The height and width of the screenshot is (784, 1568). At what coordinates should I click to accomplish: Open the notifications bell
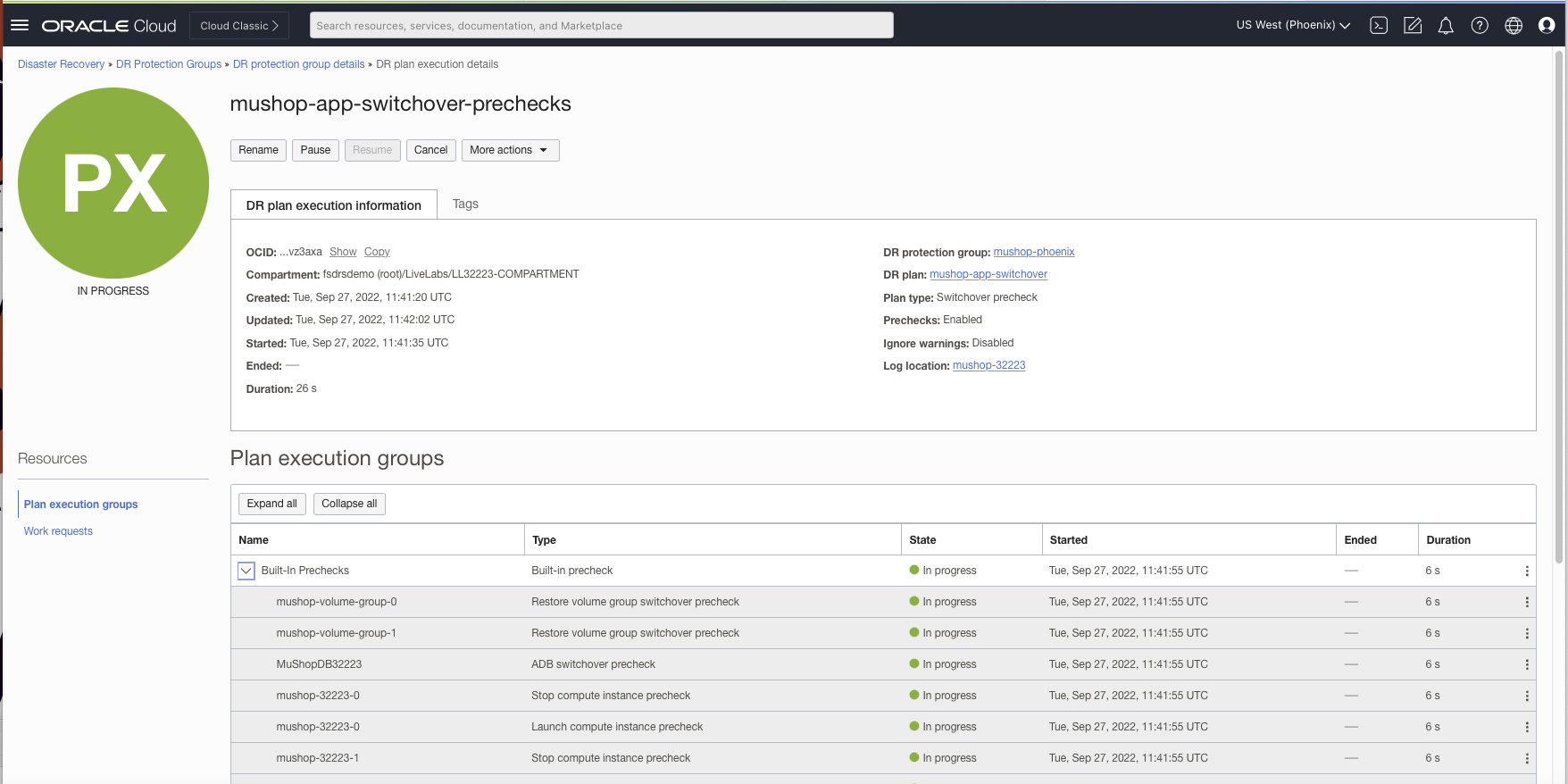point(1446,26)
